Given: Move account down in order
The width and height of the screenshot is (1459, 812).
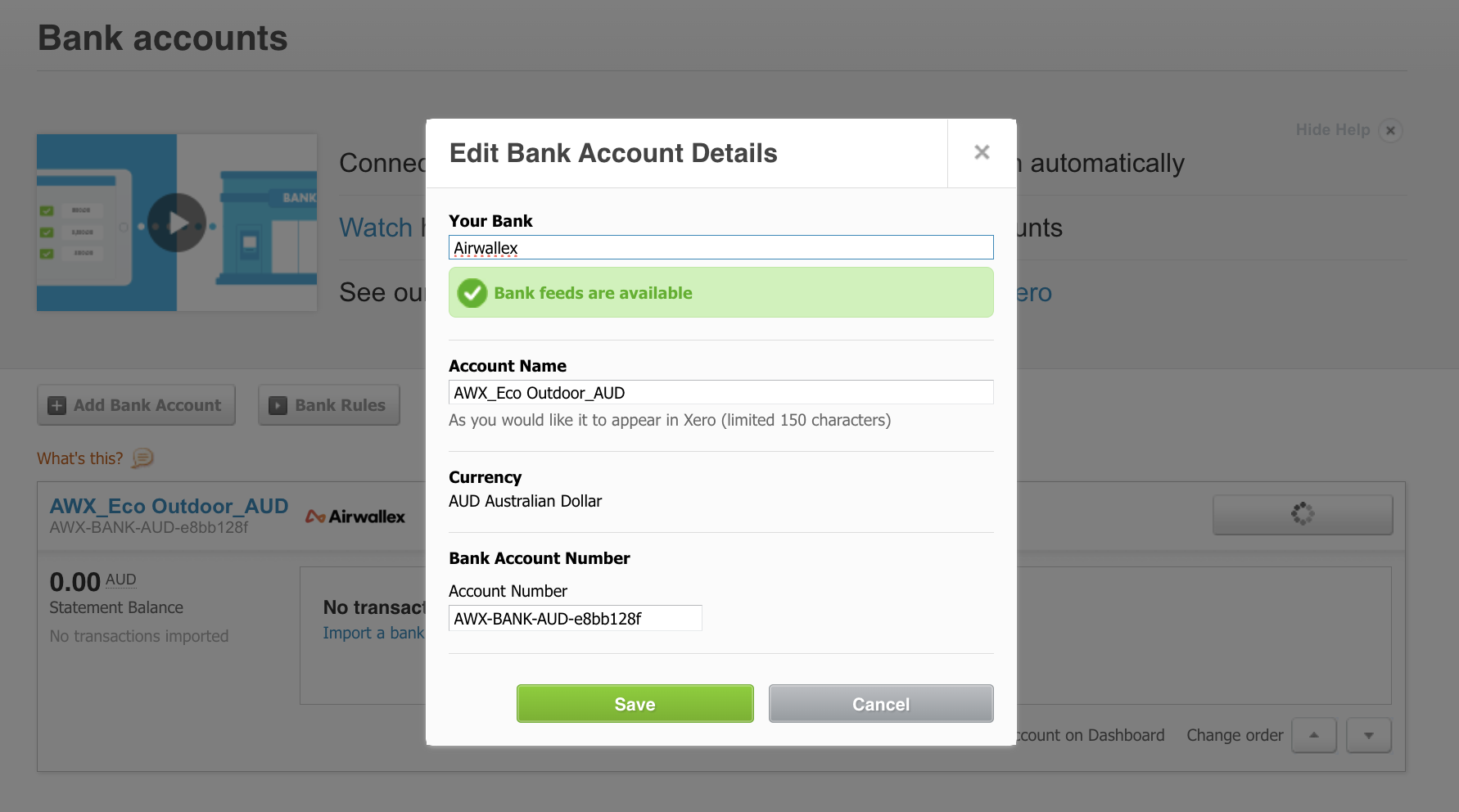Looking at the screenshot, I should tap(1369, 735).
